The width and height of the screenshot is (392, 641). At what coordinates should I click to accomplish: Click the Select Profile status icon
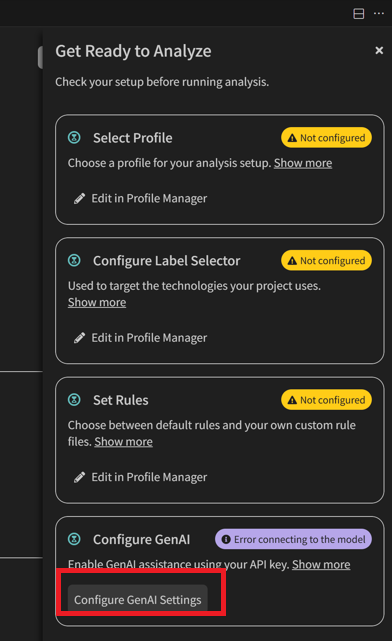[74, 137]
